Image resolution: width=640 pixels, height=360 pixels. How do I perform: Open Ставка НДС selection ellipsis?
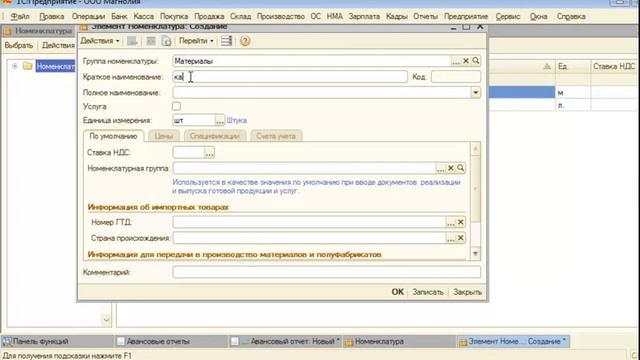click(x=209, y=153)
